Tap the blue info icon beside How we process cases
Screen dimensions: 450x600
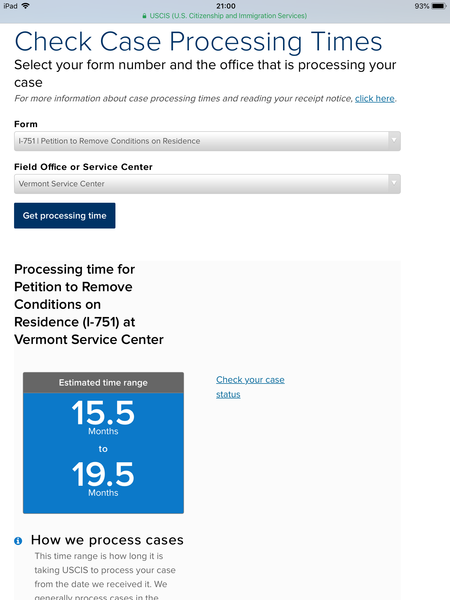pos(18,541)
